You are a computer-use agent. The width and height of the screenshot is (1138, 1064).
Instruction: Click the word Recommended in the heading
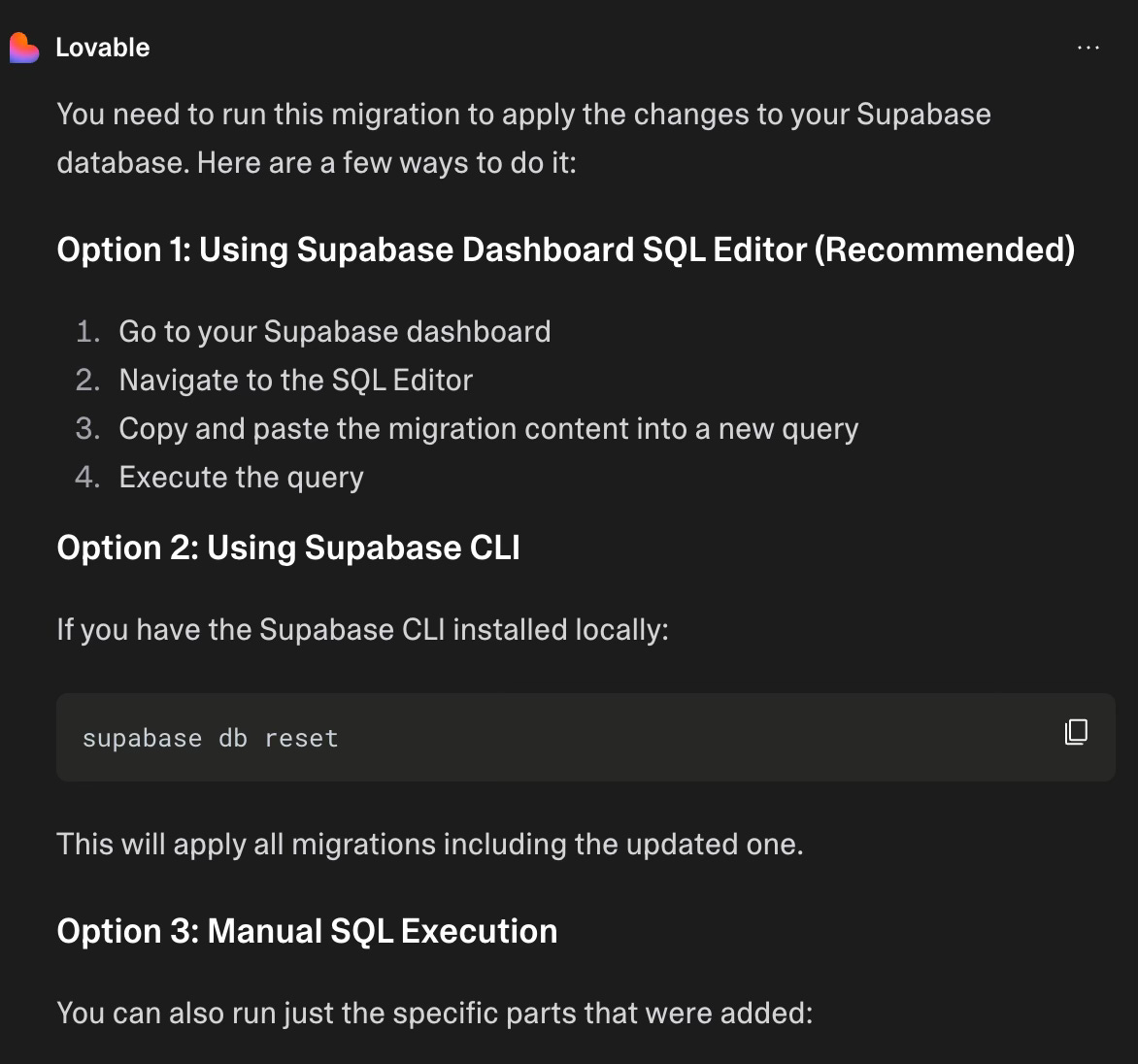[945, 249]
